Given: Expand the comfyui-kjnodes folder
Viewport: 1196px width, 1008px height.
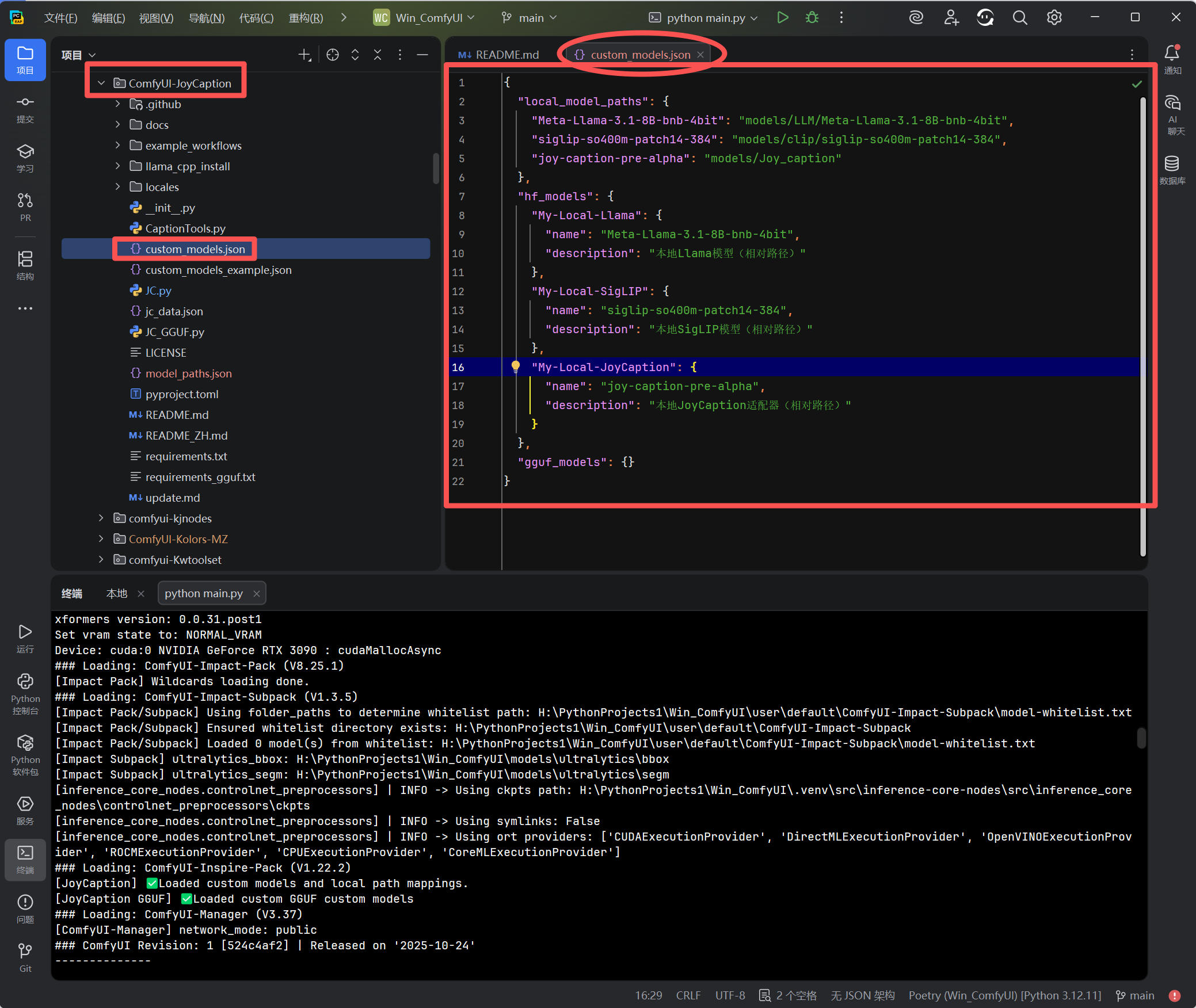Looking at the screenshot, I should pos(101,518).
